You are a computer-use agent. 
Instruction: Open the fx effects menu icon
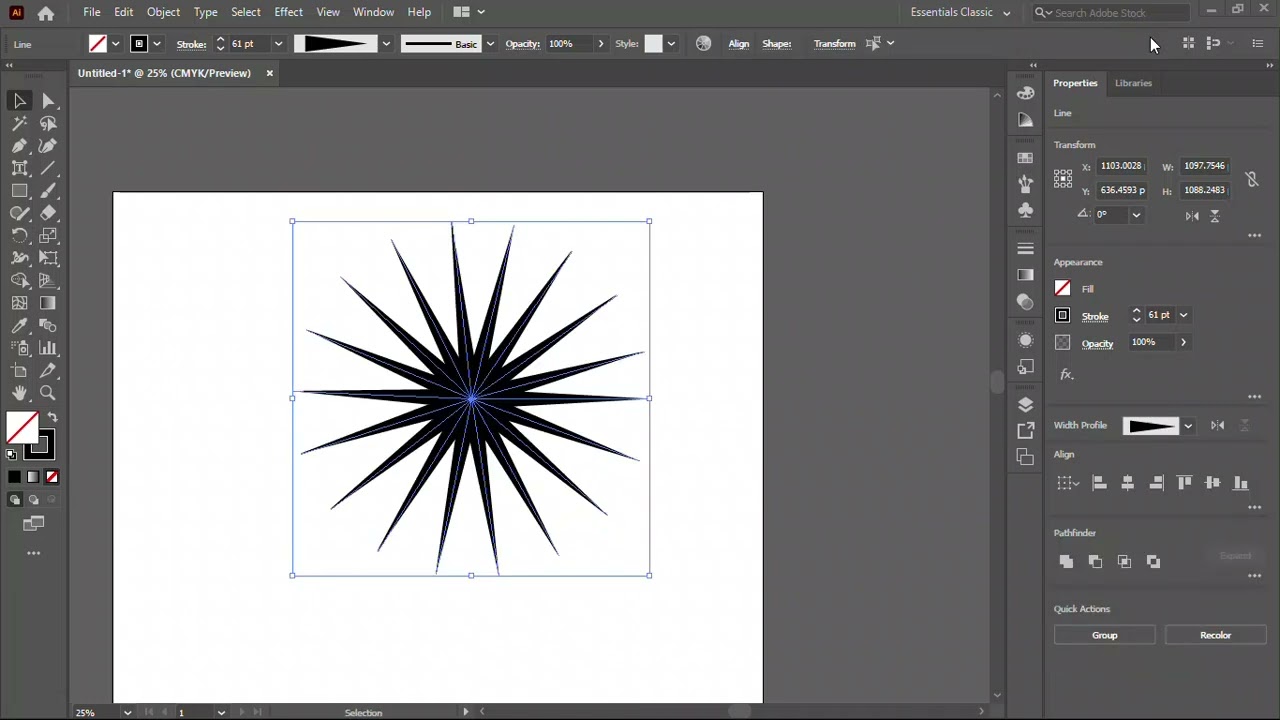1066,374
